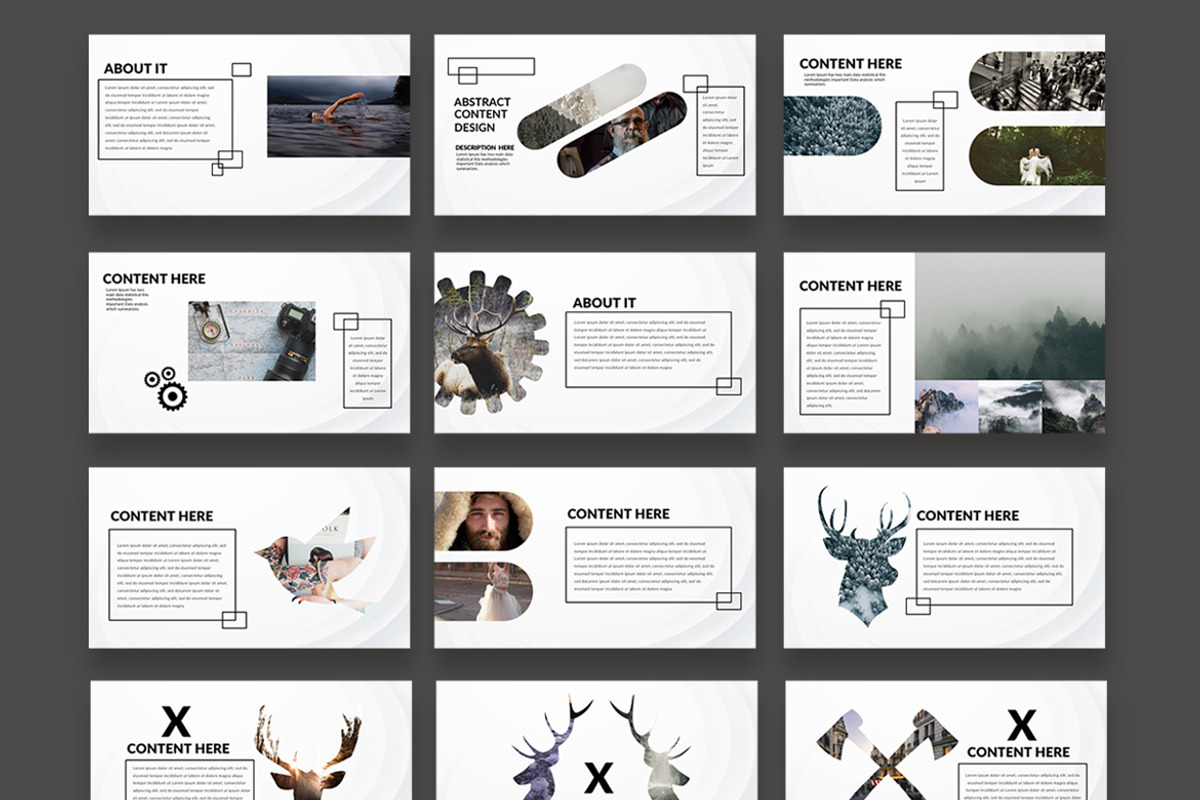This screenshot has width=1200, height=800.
Task: Select CONTENT HERE heading above the gears slide
Action: tap(154, 279)
